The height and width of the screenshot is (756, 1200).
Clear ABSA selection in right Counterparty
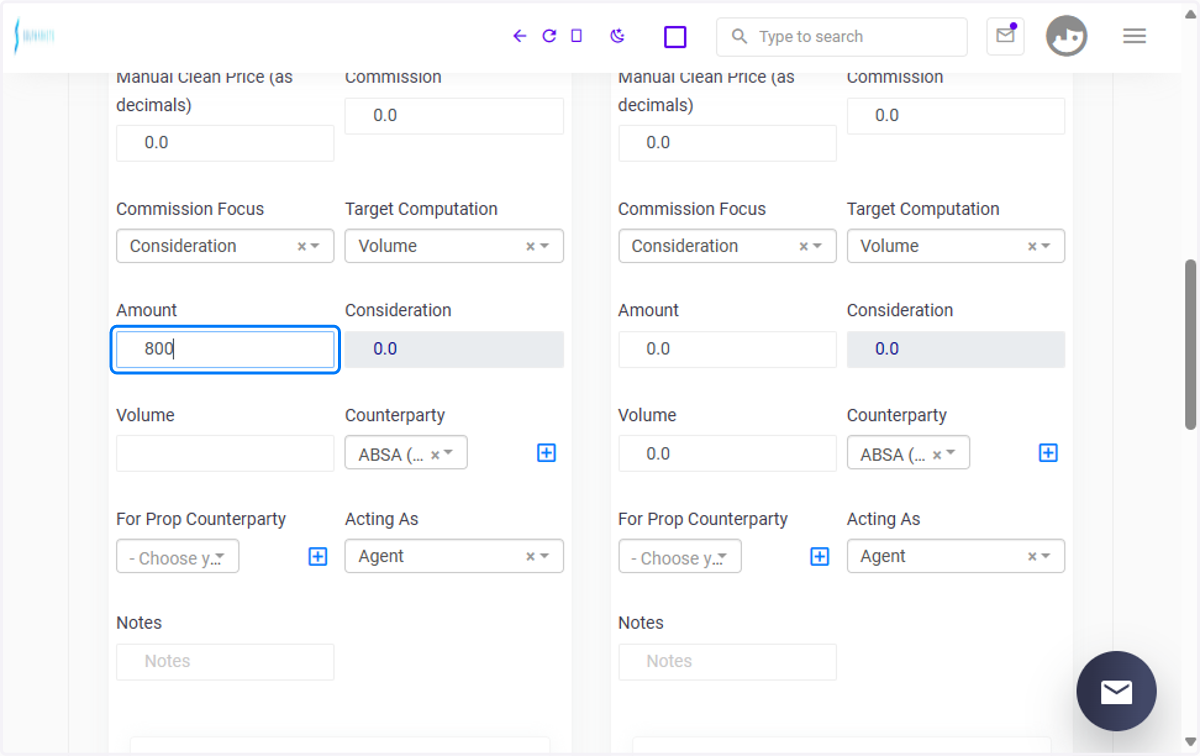(x=937, y=455)
